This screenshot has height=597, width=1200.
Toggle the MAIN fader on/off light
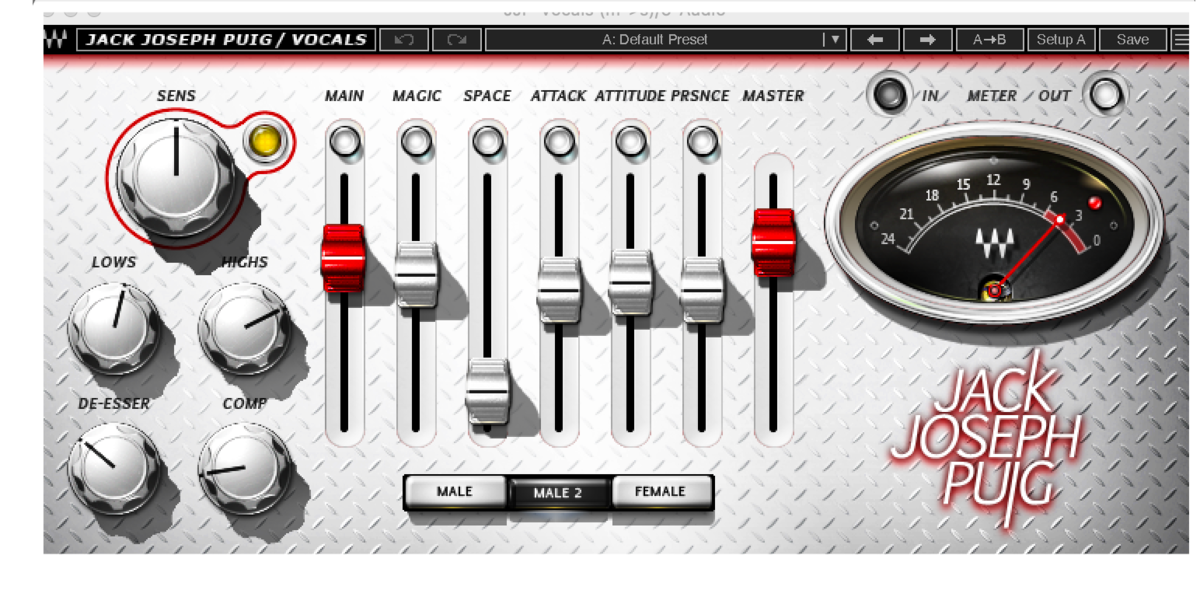click(x=345, y=142)
